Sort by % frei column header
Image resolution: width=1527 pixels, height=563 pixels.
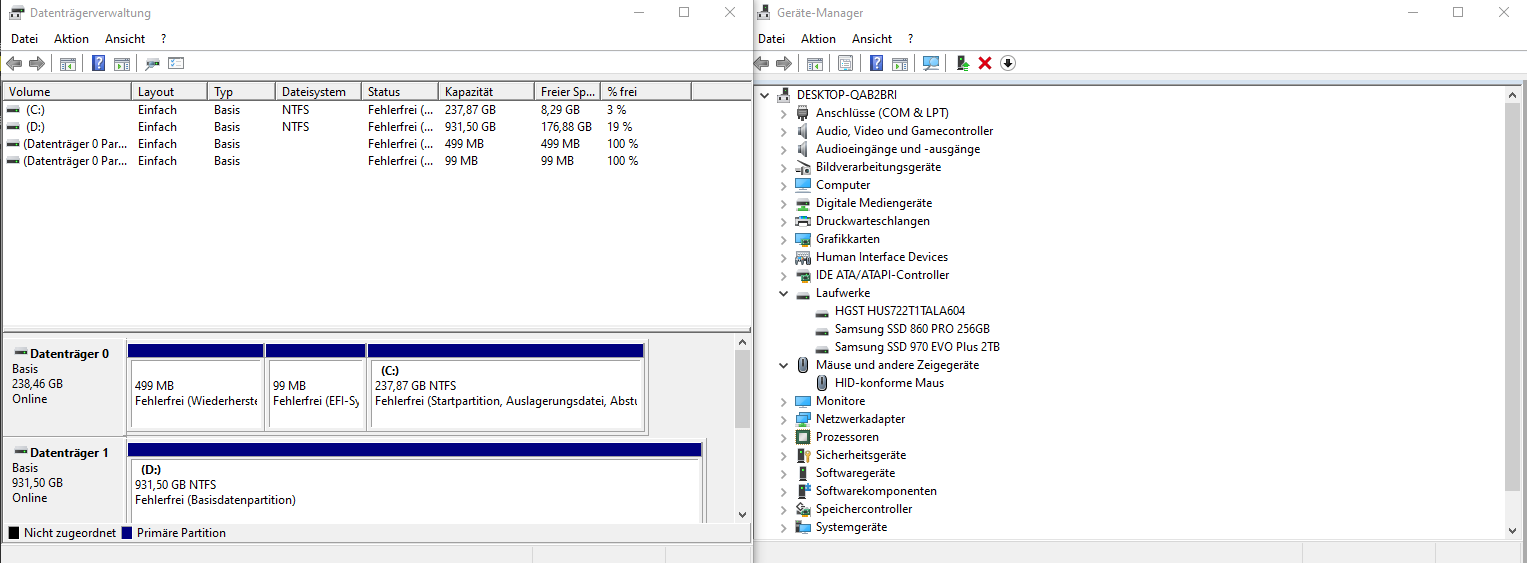(645, 91)
